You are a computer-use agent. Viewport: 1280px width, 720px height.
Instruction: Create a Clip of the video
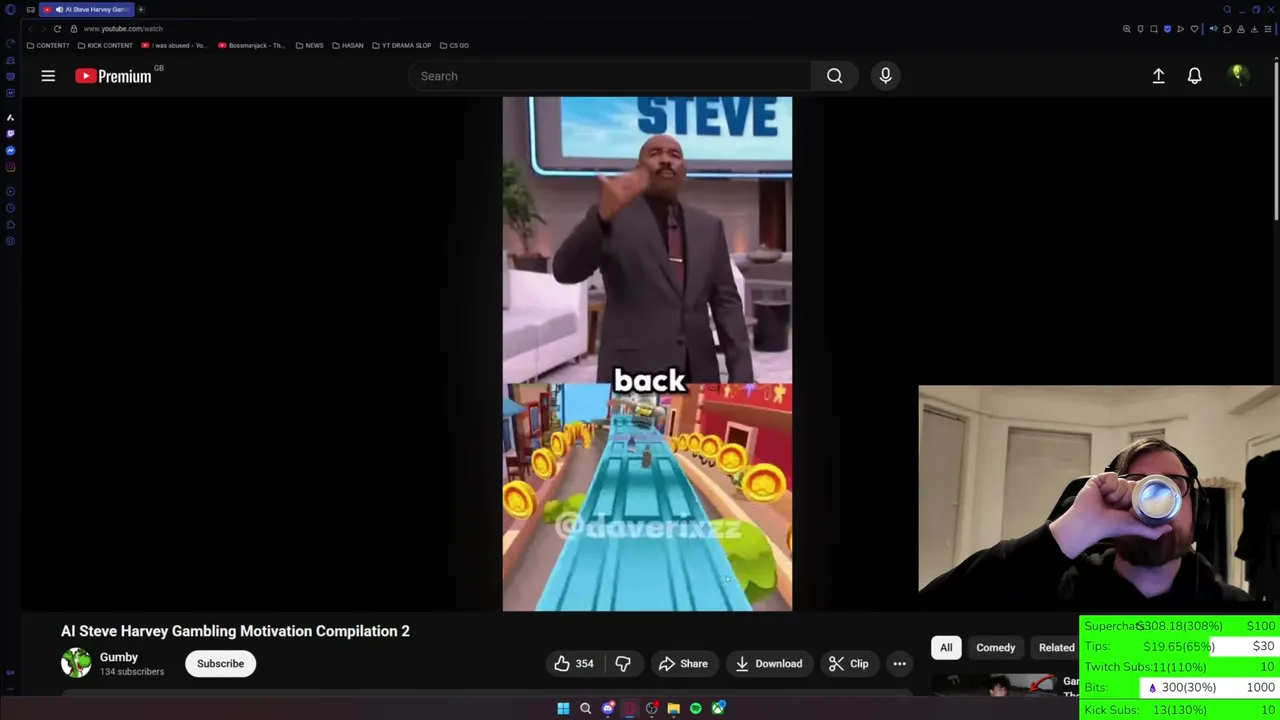pyautogui.click(x=849, y=664)
